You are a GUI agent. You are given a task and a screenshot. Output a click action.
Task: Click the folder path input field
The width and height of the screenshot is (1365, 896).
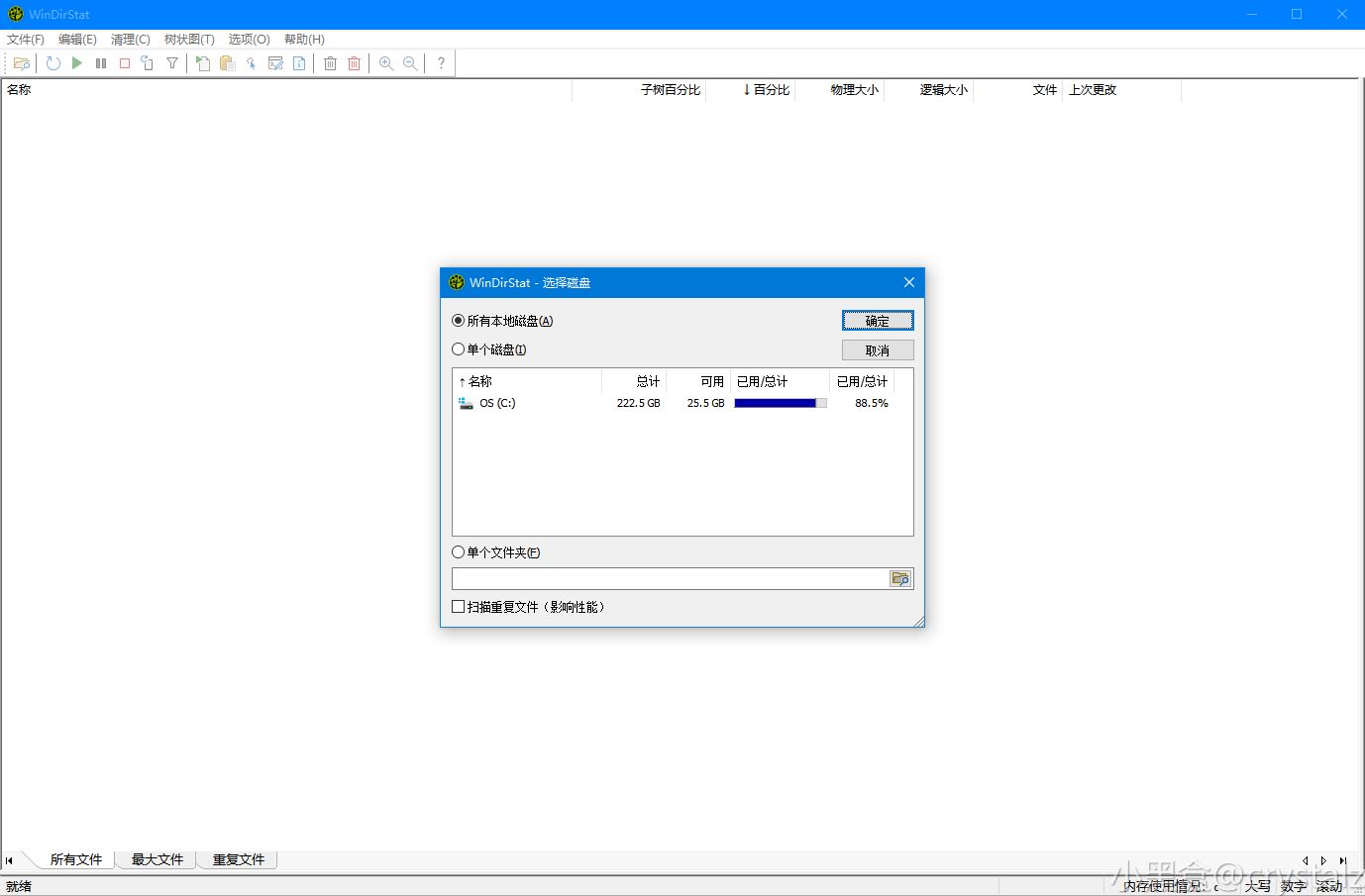point(671,578)
